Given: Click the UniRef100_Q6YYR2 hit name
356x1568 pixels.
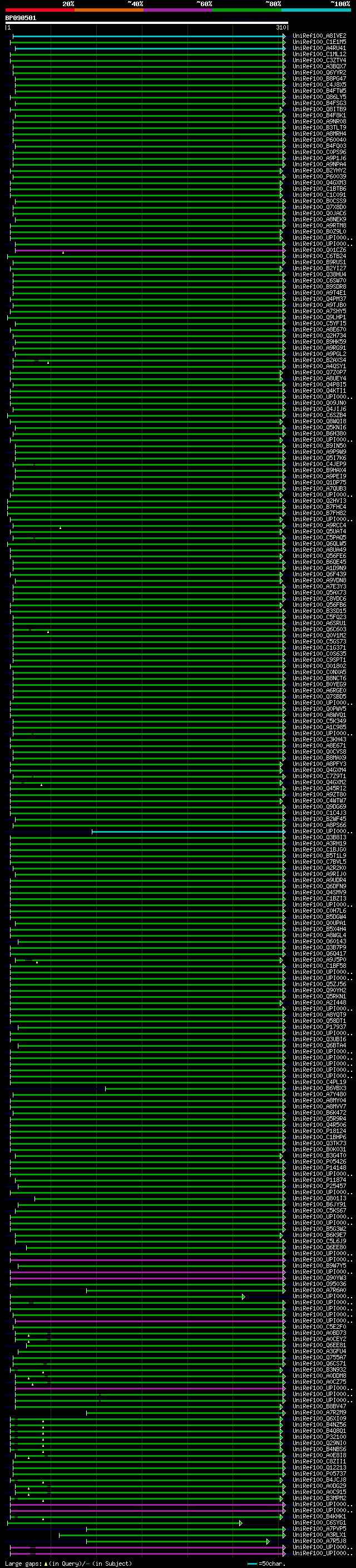Looking at the screenshot, I should (x=319, y=72).
